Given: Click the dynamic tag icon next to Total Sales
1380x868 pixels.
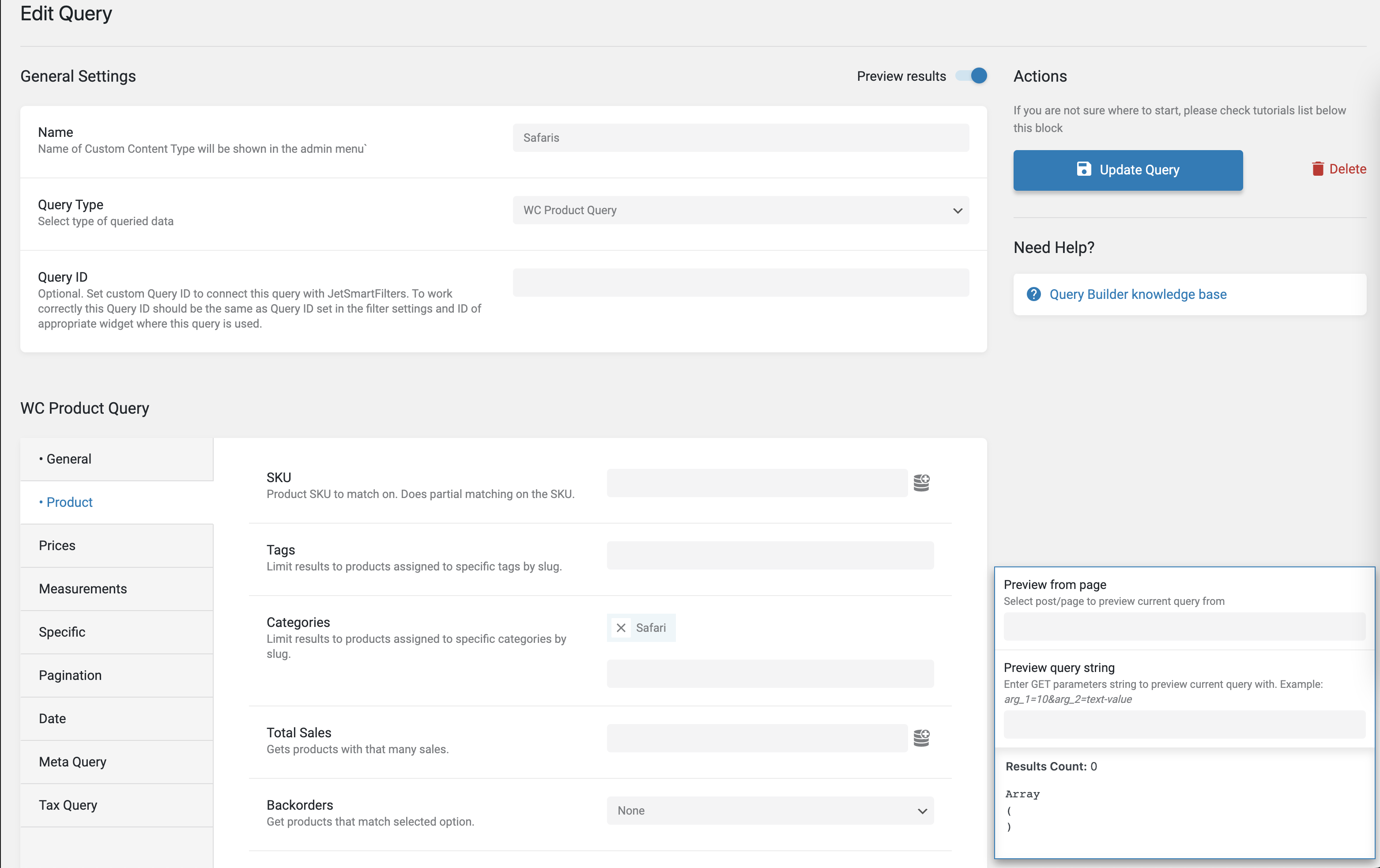Looking at the screenshot, I should point(921,737).
